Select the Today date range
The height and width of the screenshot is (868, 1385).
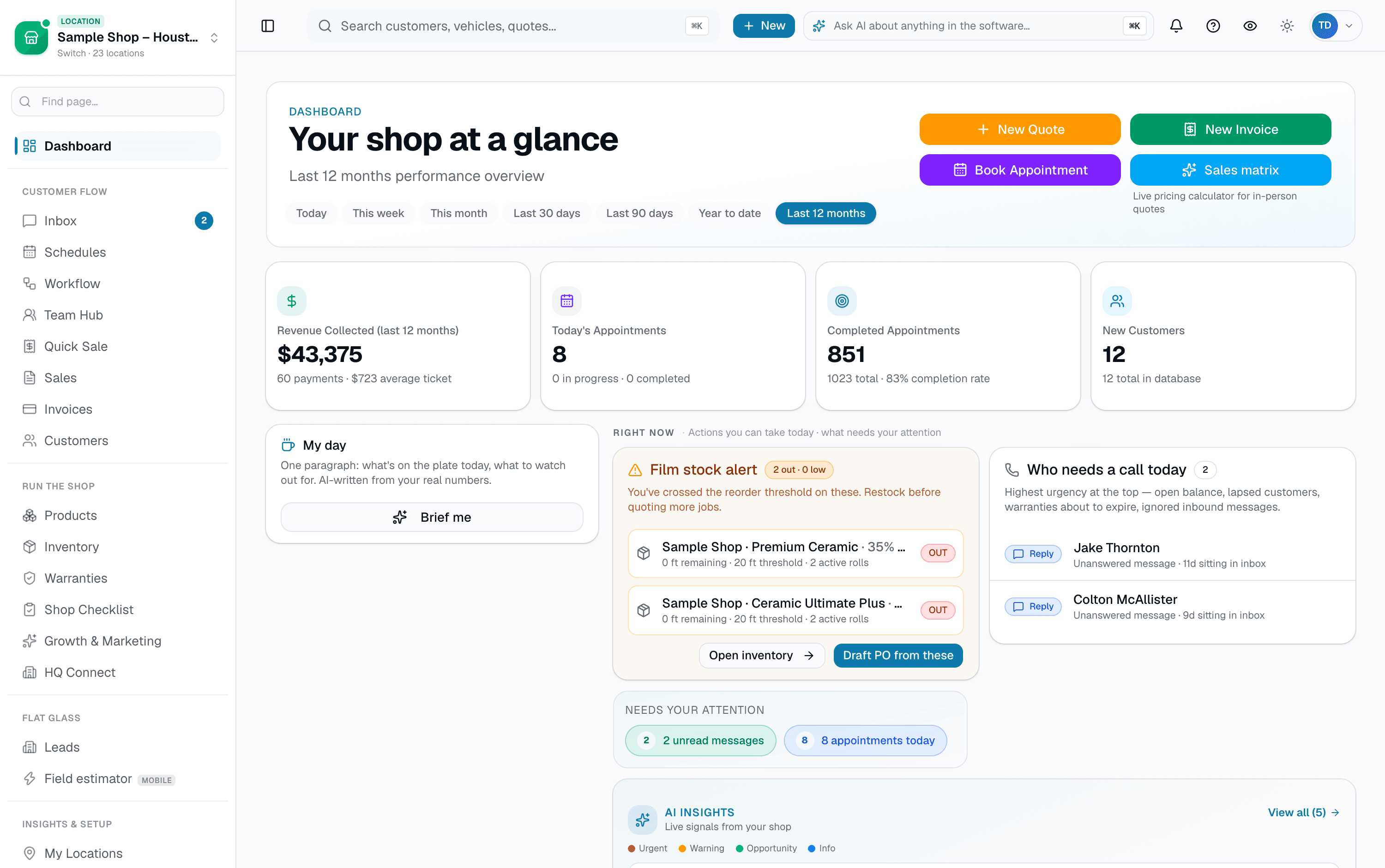[311, 213]
